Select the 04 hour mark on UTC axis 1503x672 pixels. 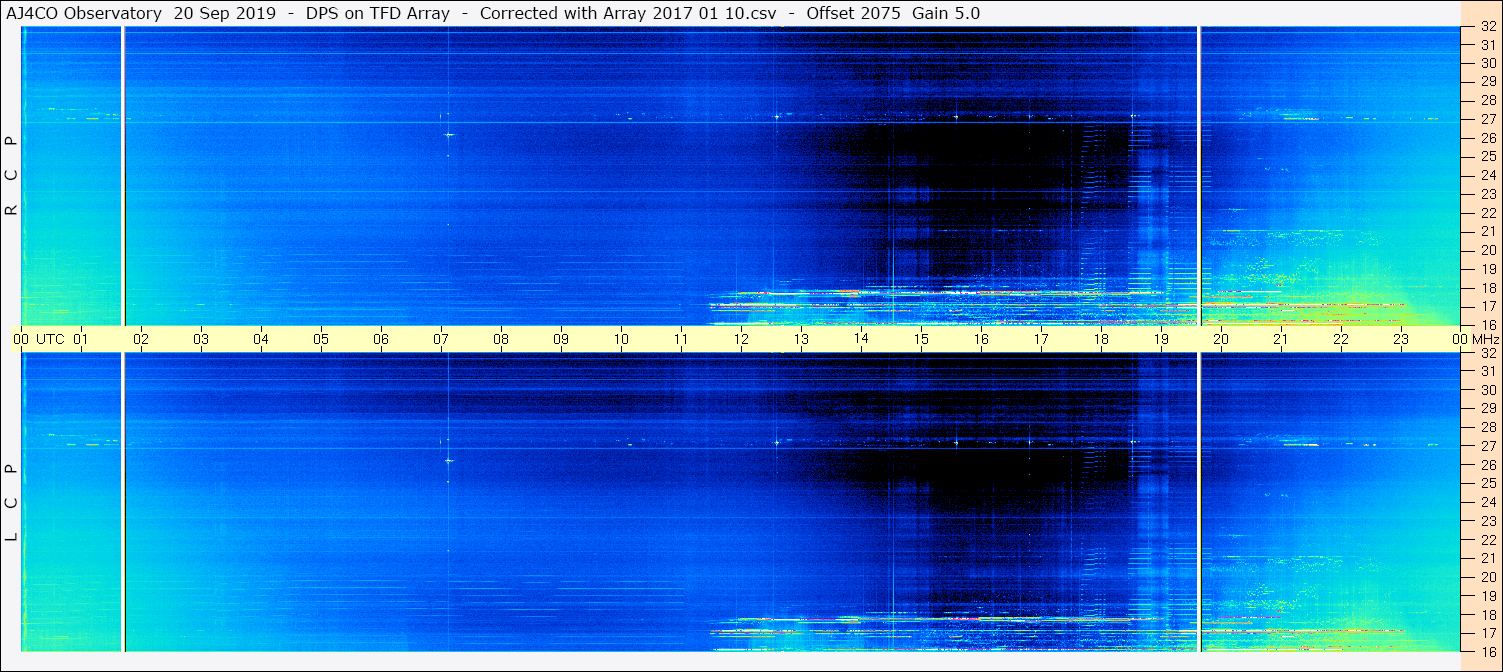point(261,339)
